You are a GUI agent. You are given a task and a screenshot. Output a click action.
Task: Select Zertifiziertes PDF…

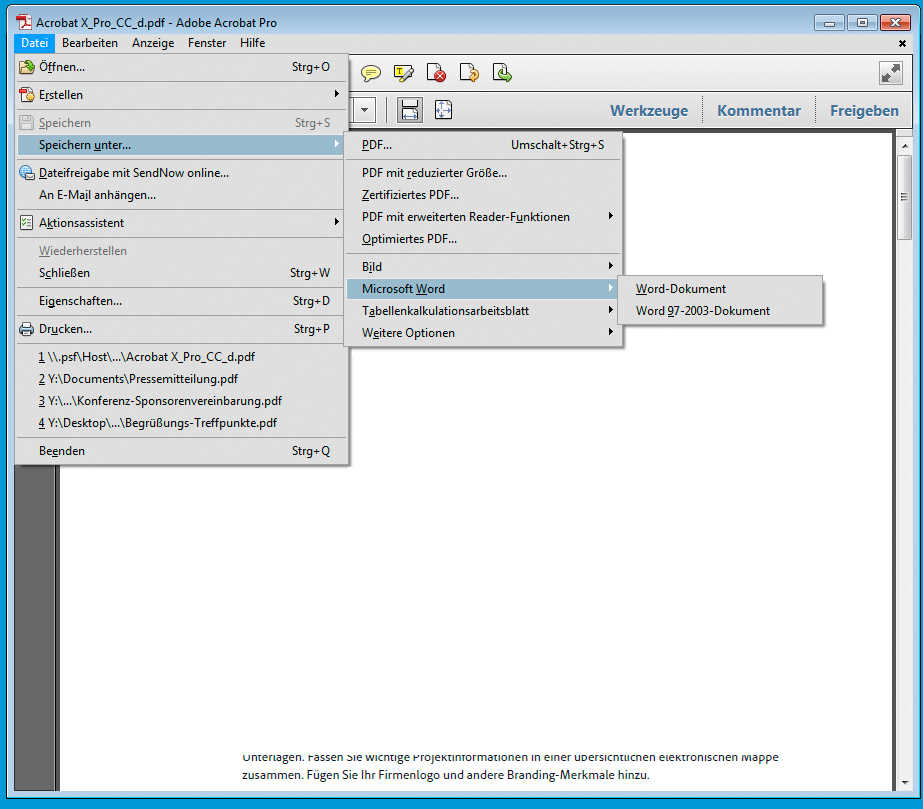tap(483, 195)
